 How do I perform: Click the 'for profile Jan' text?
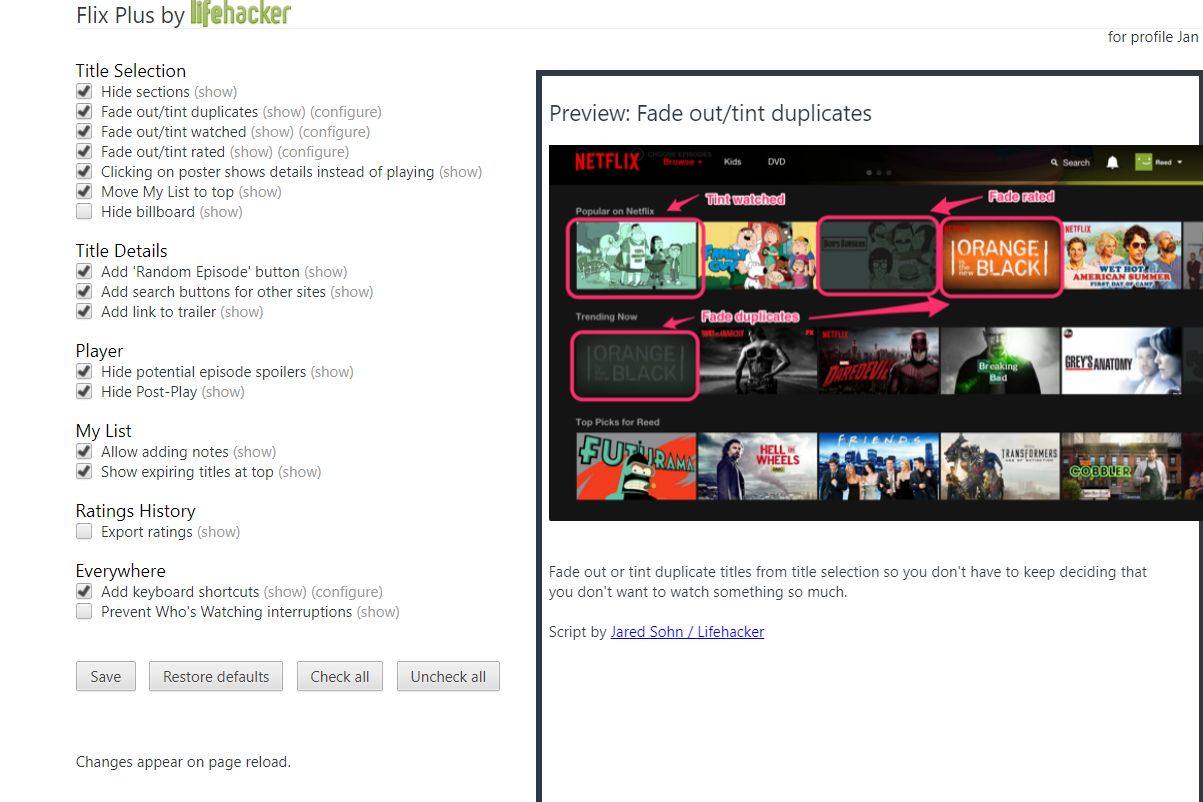click(x=1153, y=37)
